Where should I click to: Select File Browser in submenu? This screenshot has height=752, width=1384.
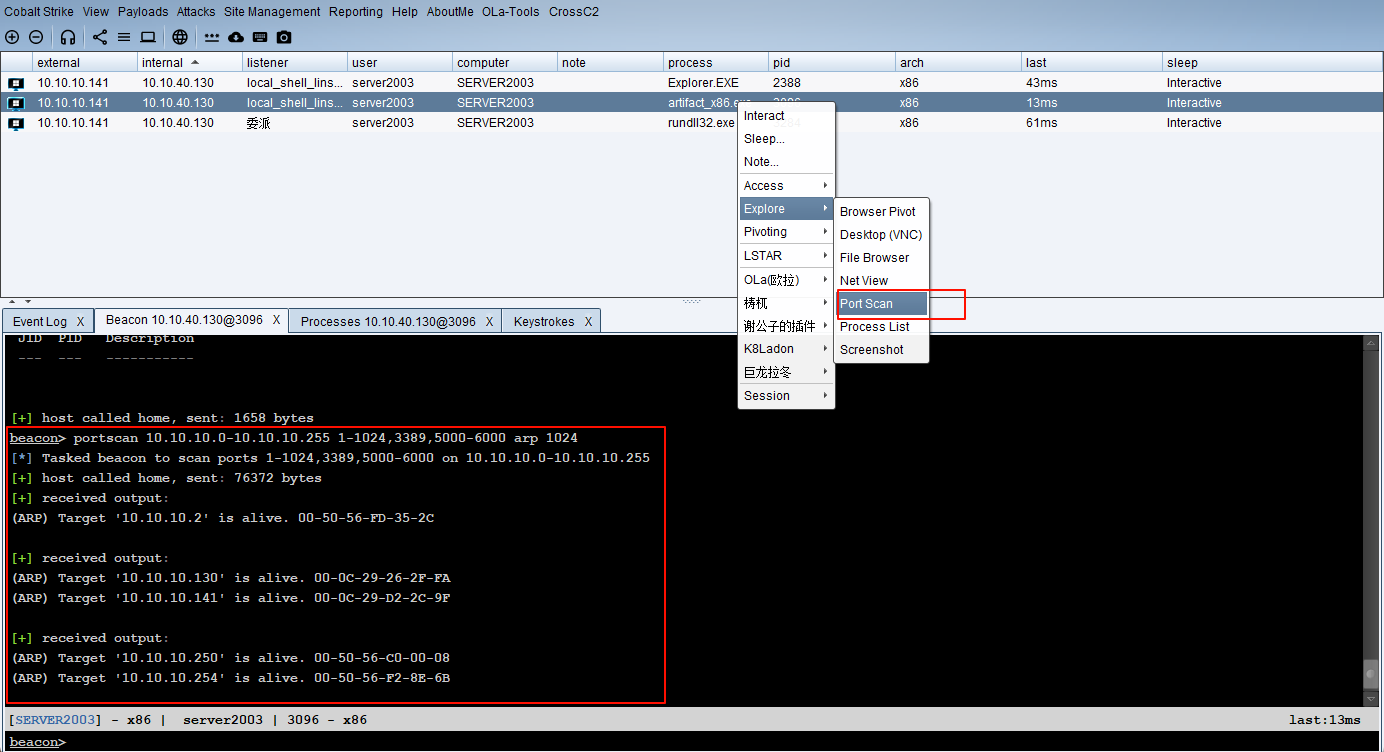click(882, 258)
